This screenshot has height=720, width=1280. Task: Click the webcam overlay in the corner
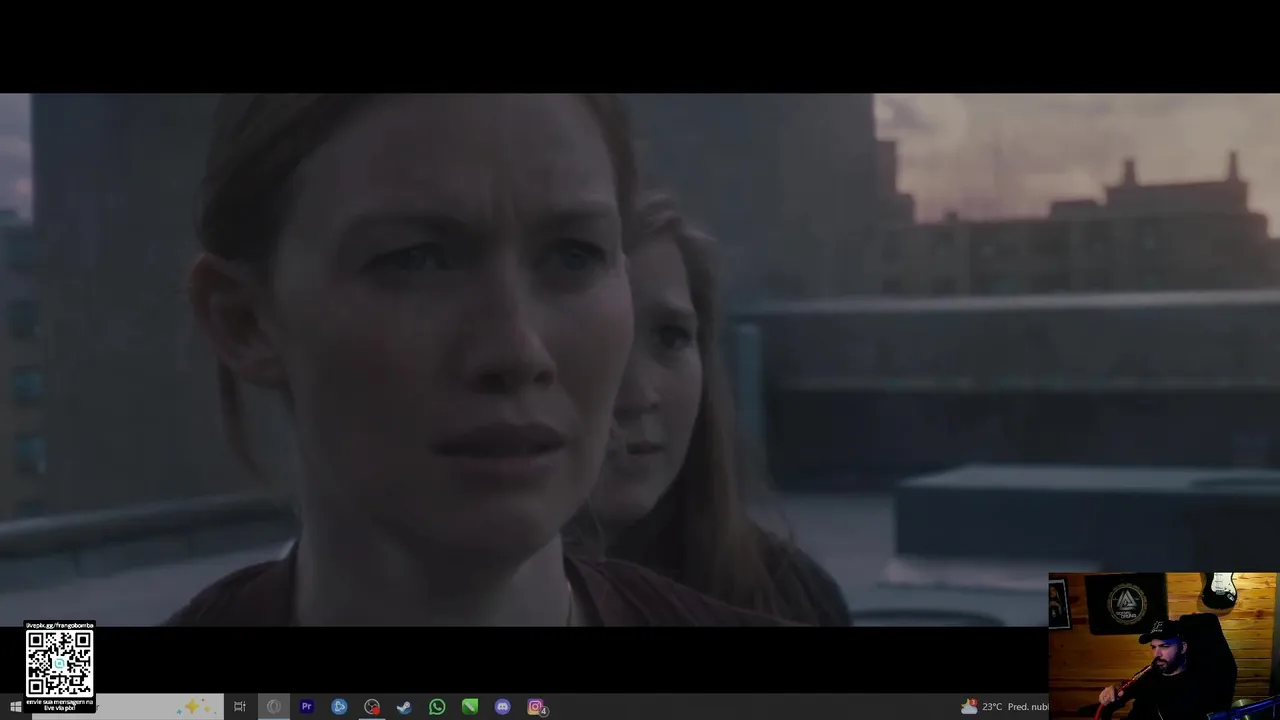(x=1163, y=646)
